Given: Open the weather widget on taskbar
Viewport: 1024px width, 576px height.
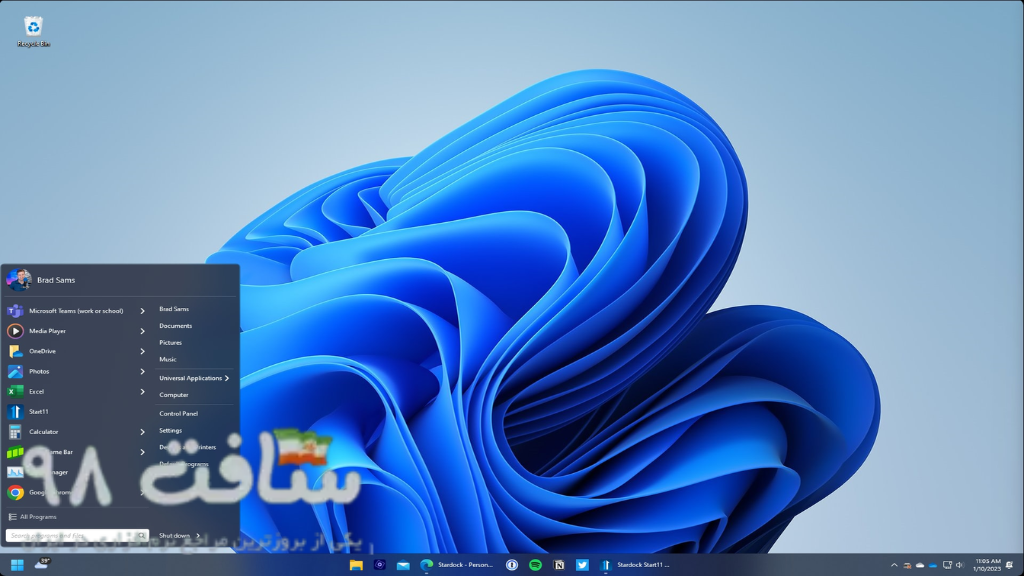Looking at the screenshot, I should point(42,564).
